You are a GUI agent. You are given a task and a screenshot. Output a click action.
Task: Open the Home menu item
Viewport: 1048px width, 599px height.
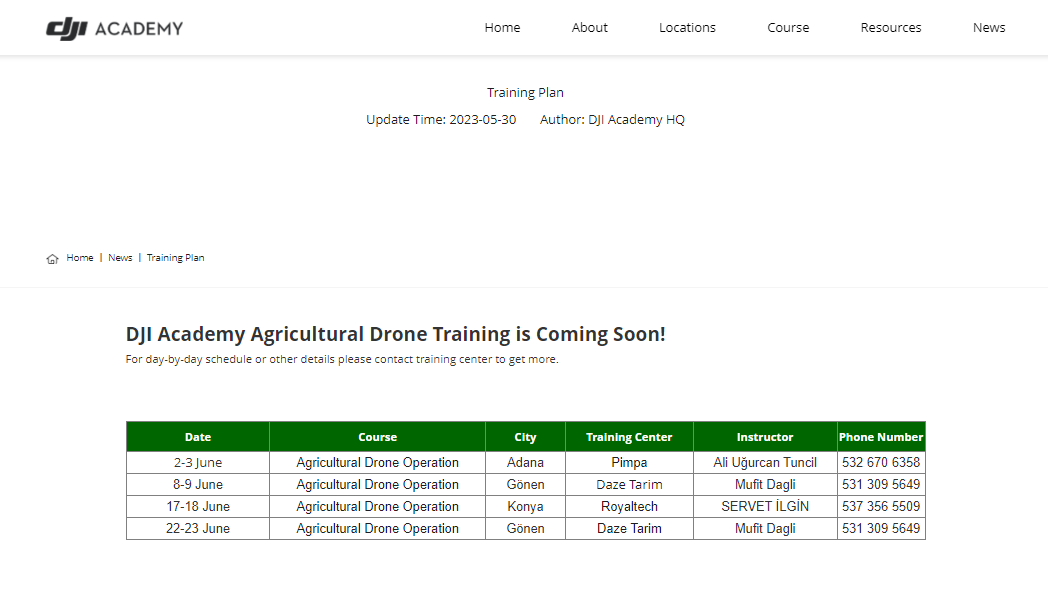[x=503, y=27]
